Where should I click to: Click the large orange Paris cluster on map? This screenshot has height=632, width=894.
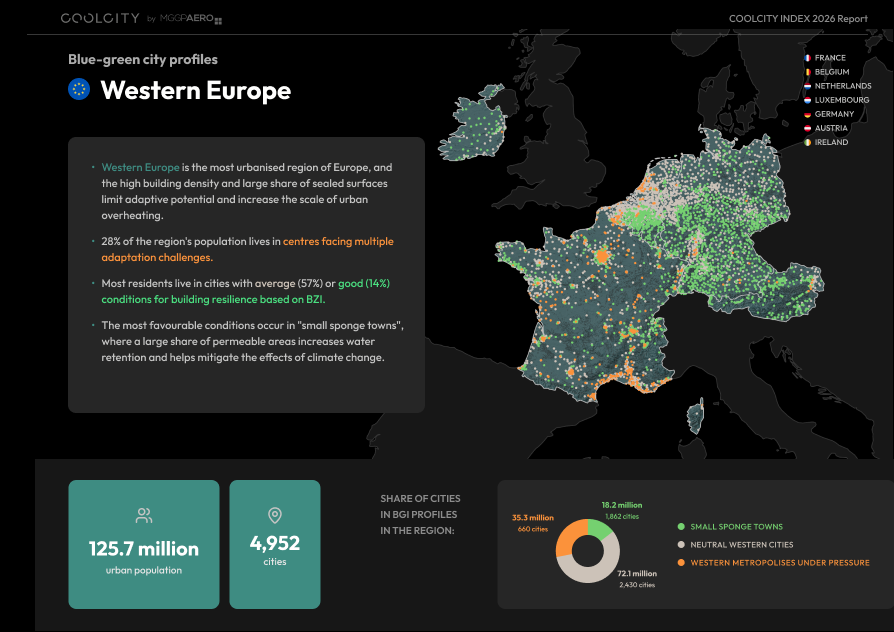[602, 256]
